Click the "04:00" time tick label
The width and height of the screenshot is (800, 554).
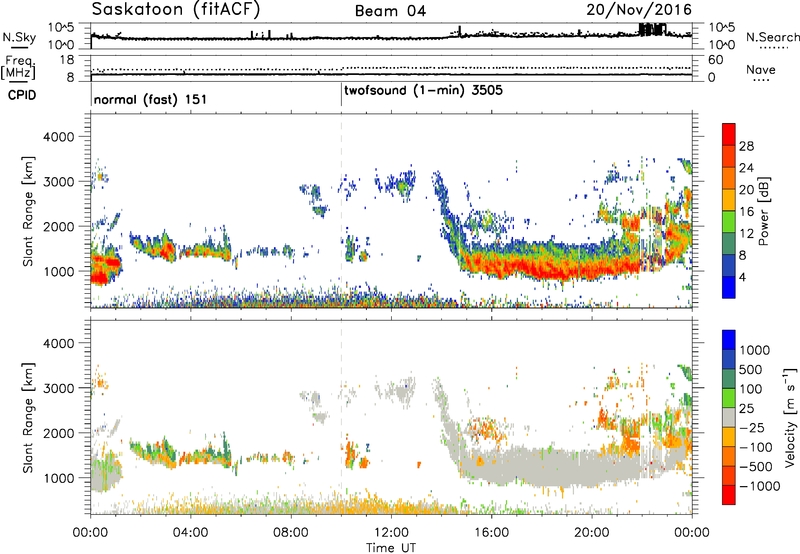pos(190,533)
